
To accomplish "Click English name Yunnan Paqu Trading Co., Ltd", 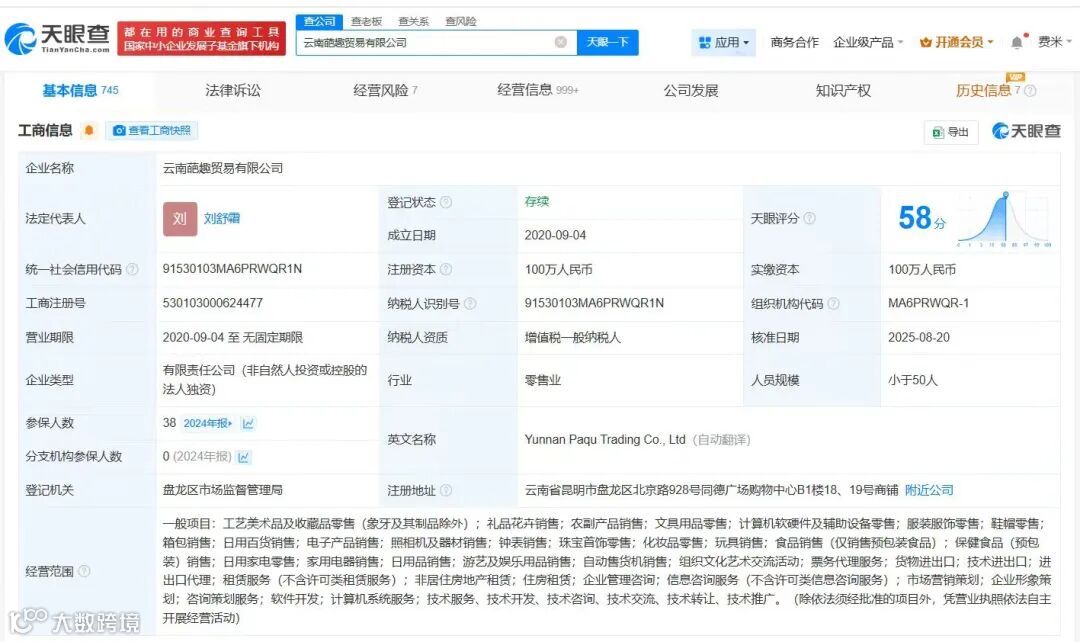I will pyautogui.click(x=605, y=439).
